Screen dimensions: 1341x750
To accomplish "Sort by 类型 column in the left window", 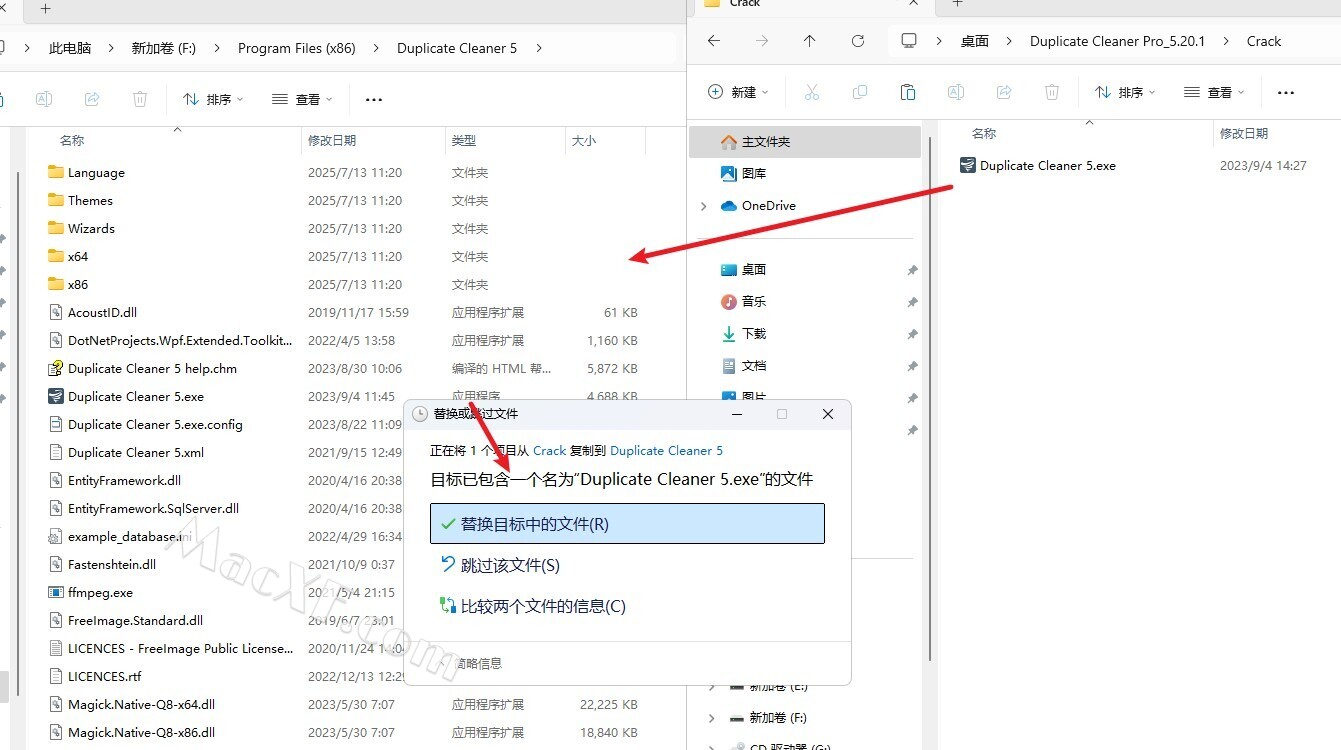I will pyautogui.click(x=464, y=141).
